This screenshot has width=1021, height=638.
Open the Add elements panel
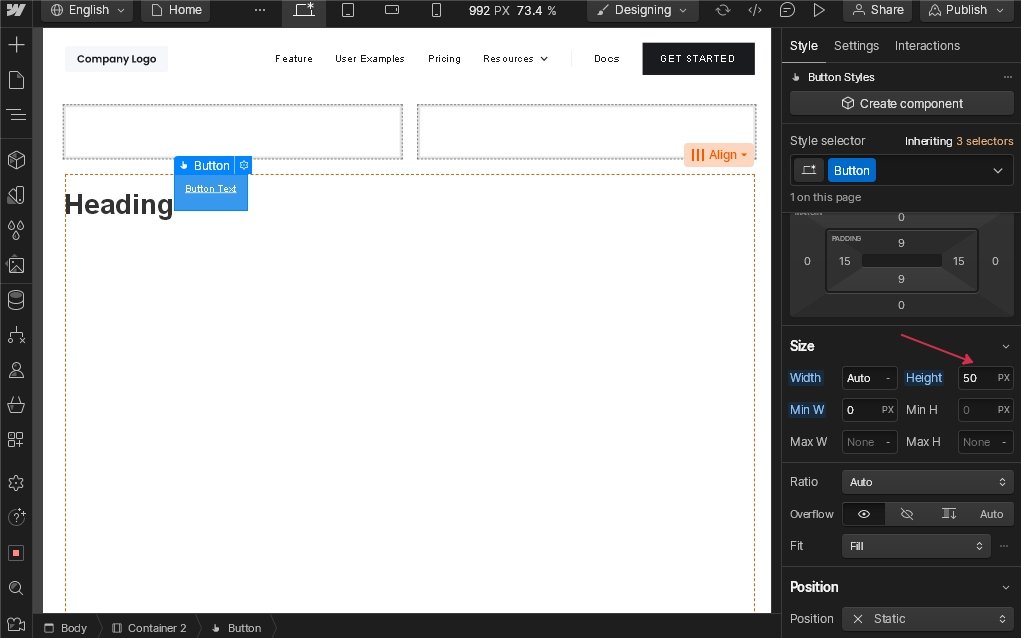tap(16, 44)
